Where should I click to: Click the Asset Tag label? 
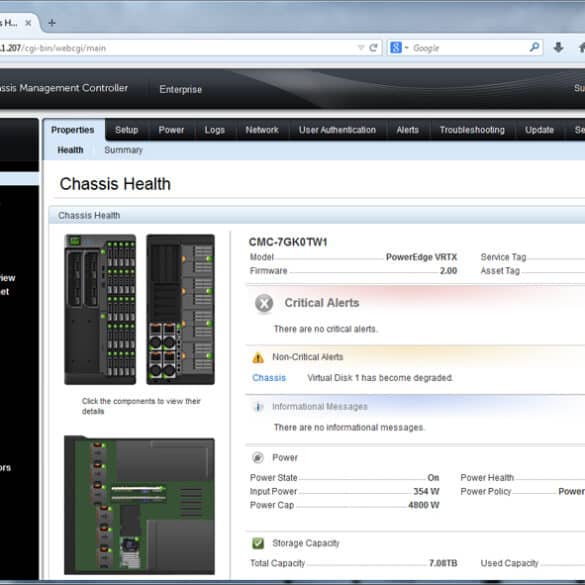coord(500,271)
